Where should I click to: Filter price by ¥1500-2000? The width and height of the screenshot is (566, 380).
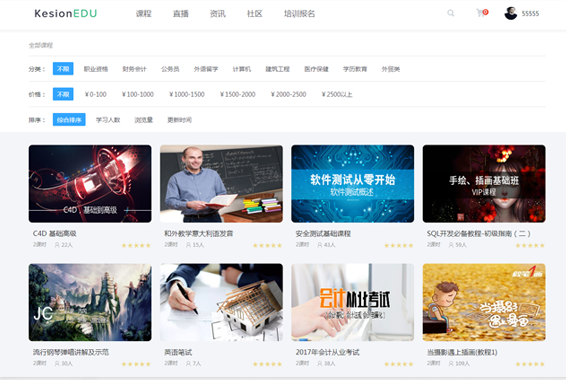pos(238,95)
